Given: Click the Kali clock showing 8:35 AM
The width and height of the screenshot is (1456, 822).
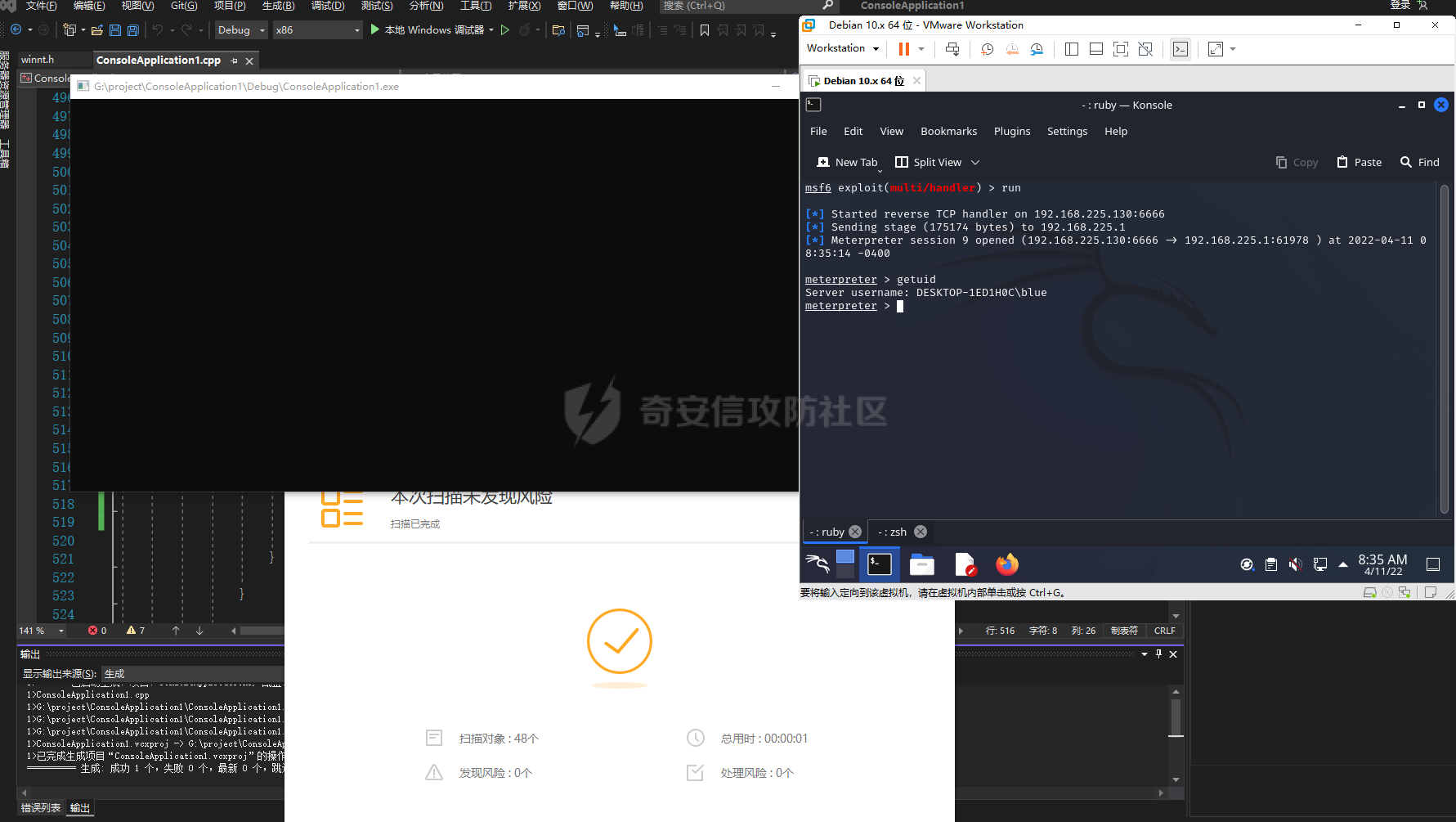Looking at the screenshot, I should point(1382,564).
